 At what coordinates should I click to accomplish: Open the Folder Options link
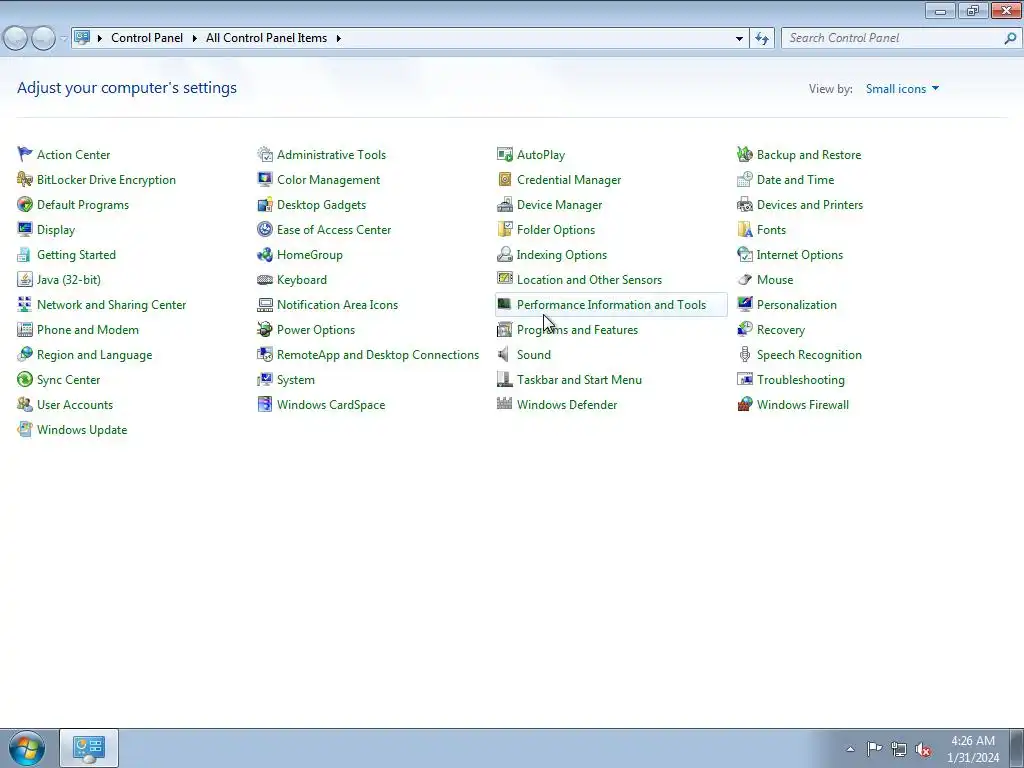(x=556, y=230)
